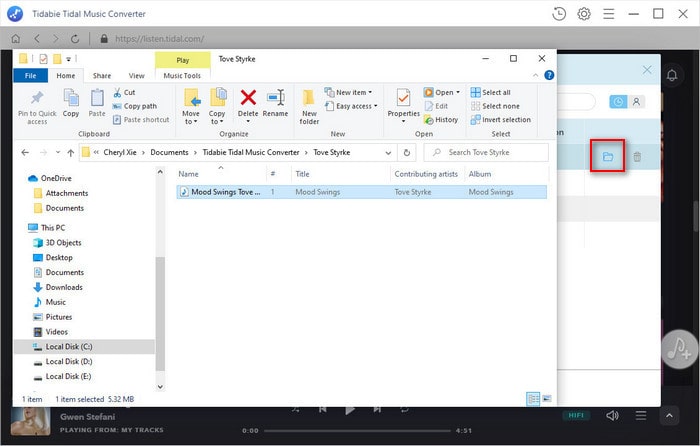This screenshot has width=700, height=446.
Task: Show file History
Action: 441,120
